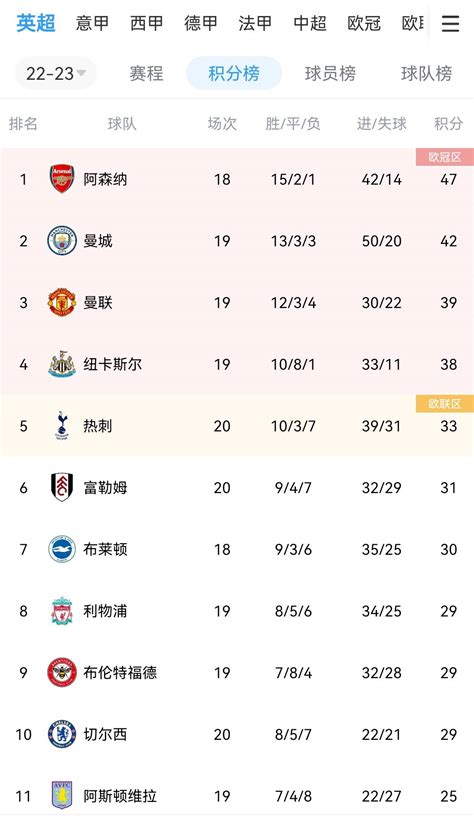Open the 西甲 league tab

pyautogui.click(x=147, y=23)
